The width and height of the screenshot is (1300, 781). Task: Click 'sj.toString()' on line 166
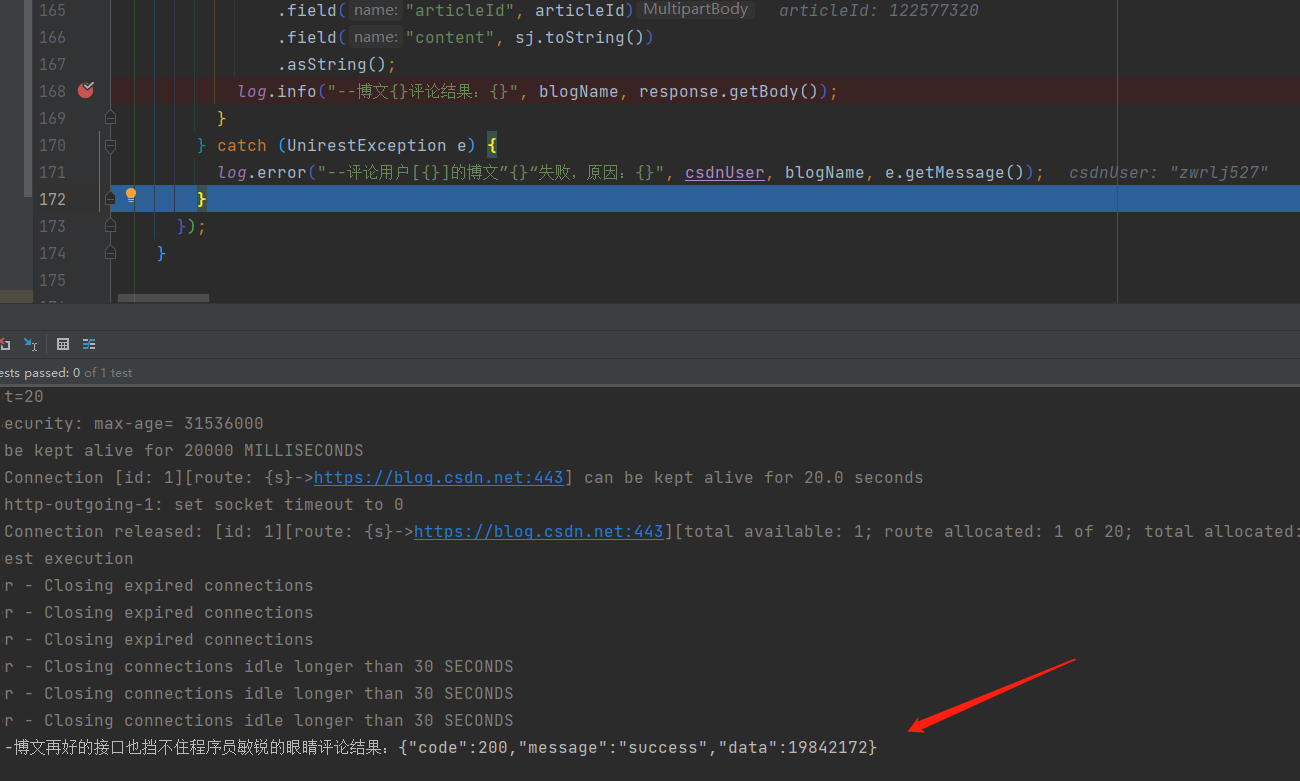coord(578,37)
